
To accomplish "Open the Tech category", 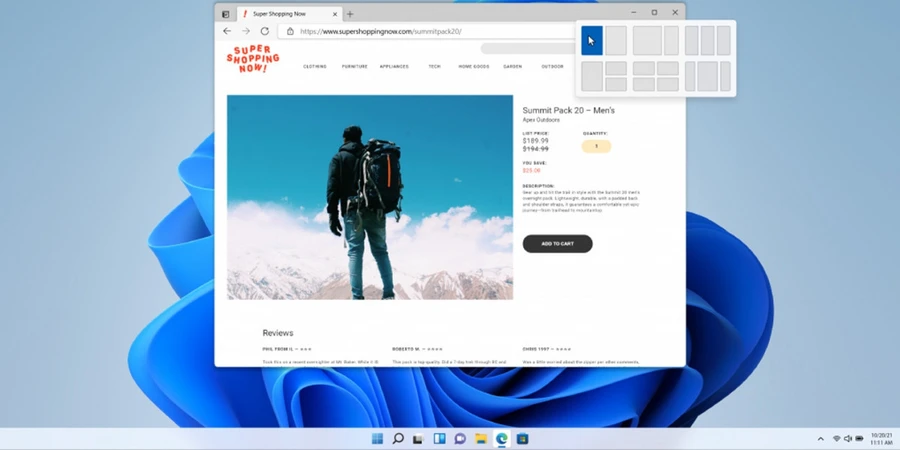I will pyautogui.click(x=435, y=67).
